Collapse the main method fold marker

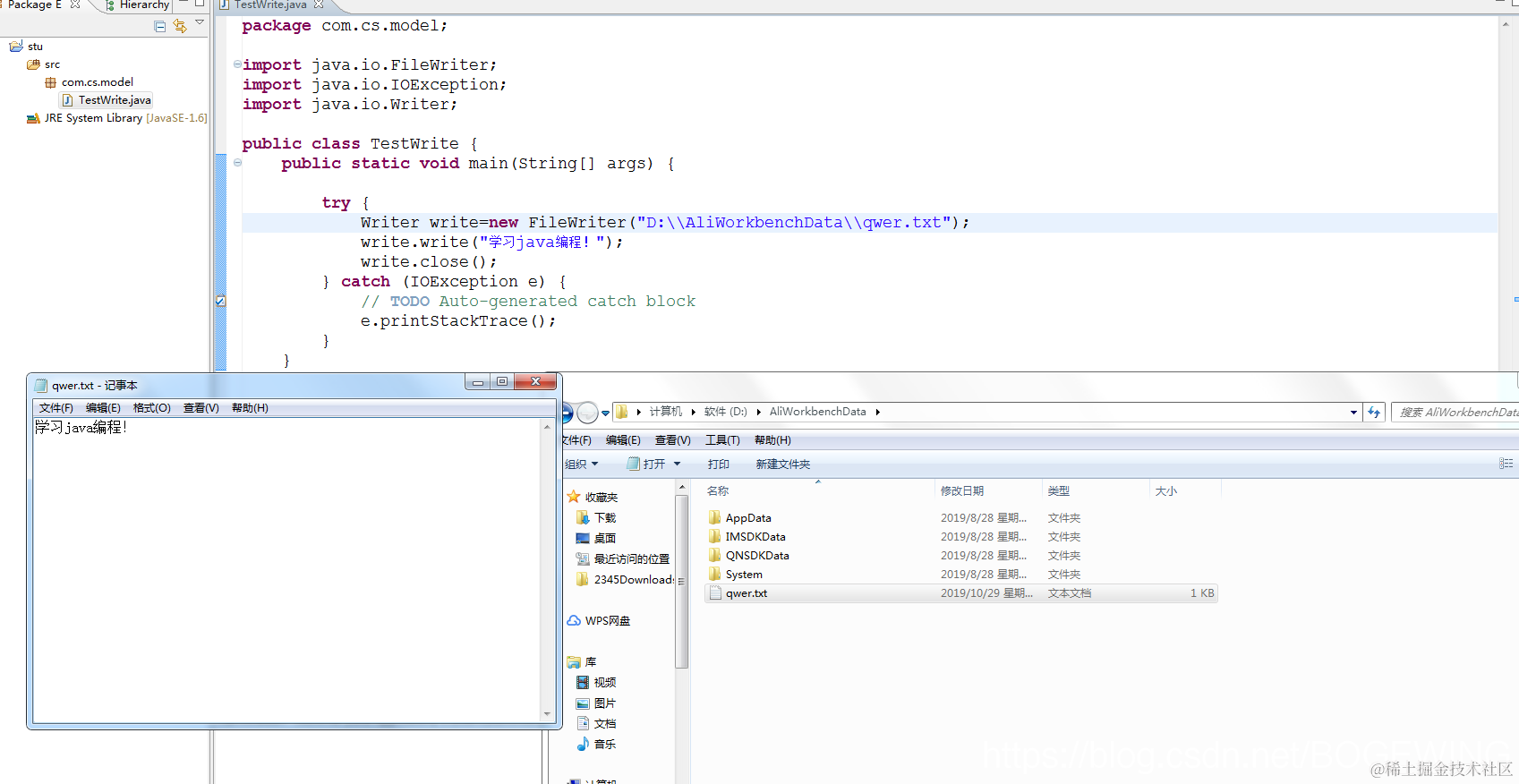click(x=237, y=163)
